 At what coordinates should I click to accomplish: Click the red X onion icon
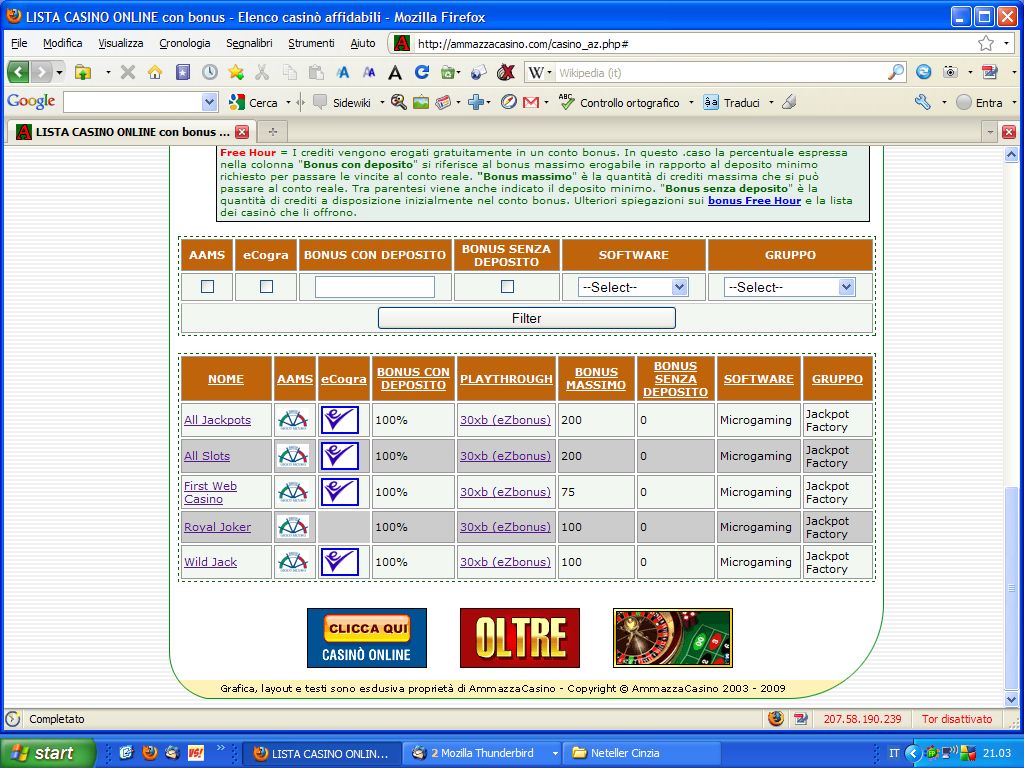(505, 72)
